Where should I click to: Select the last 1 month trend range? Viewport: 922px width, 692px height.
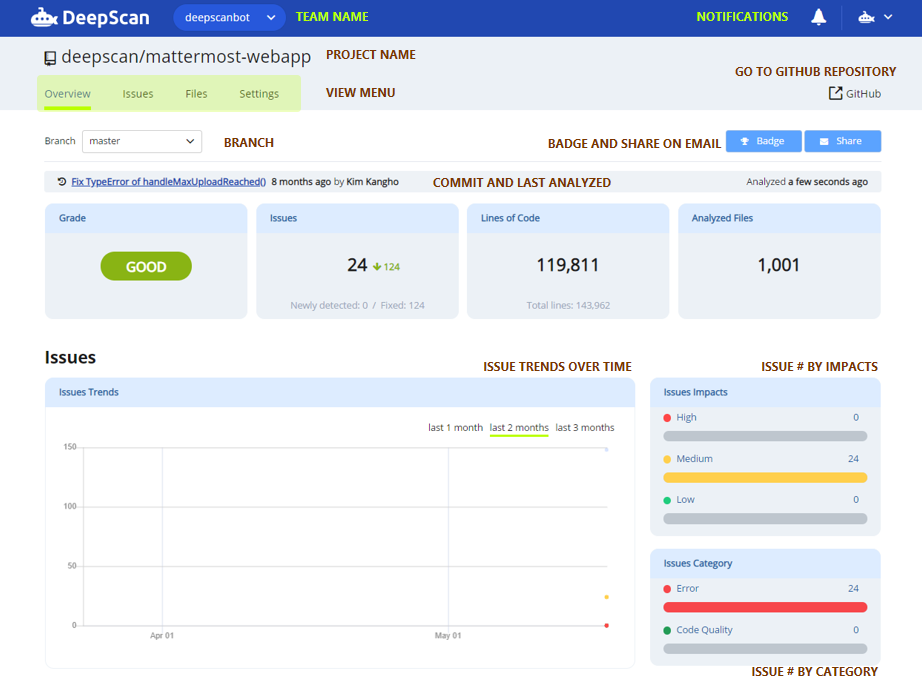coord(455,427)
